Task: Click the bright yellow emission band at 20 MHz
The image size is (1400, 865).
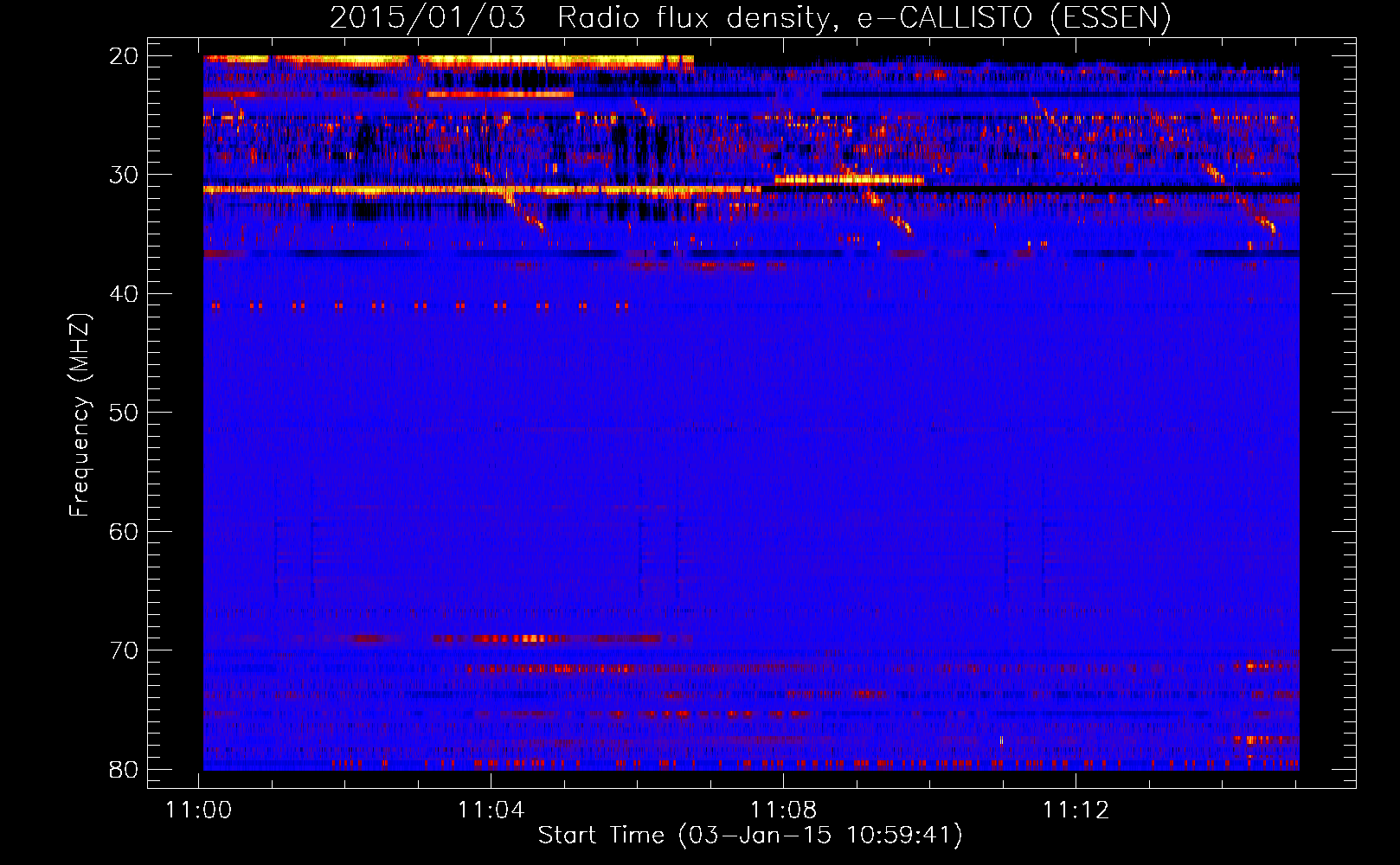Action: point(448,61)
